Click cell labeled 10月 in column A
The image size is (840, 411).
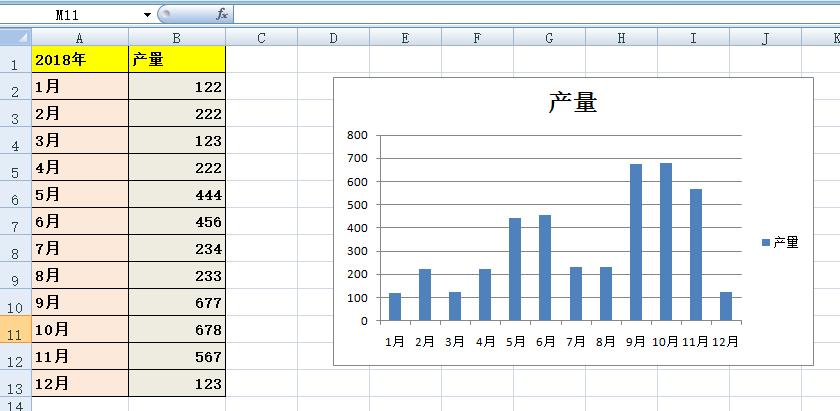[80, 329]
